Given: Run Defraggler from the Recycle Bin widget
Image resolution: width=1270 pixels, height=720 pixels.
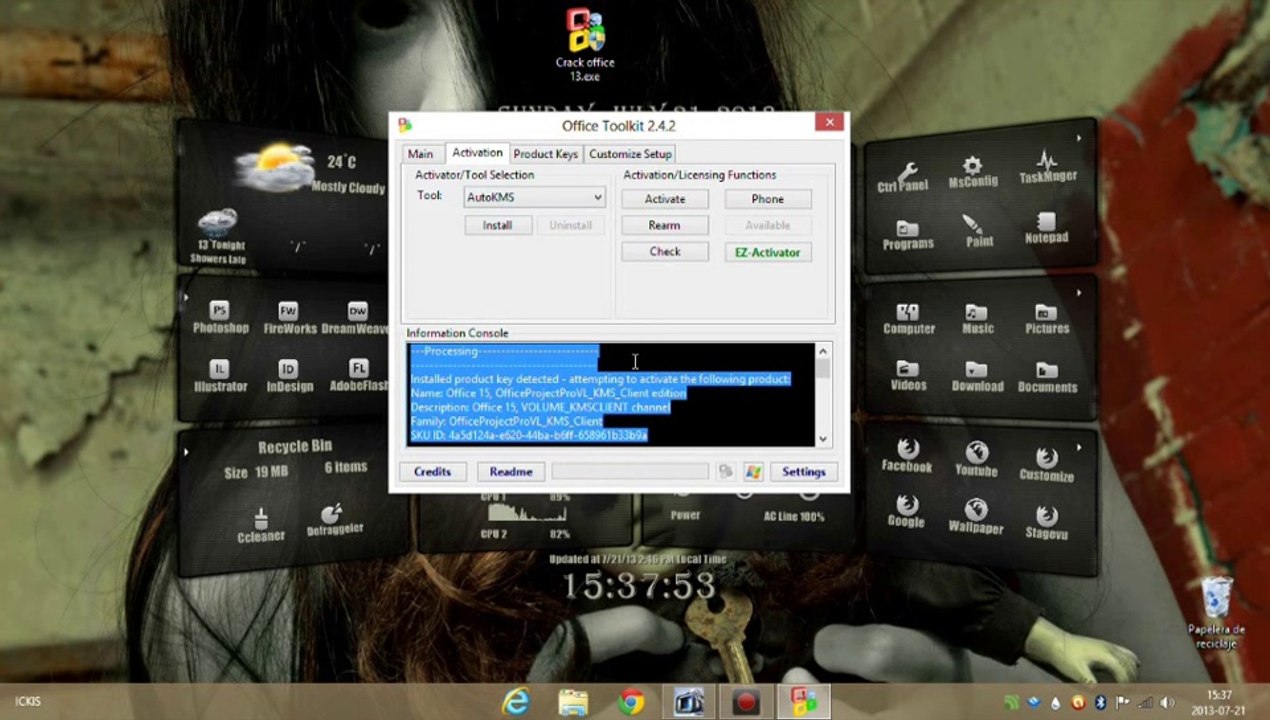Looking at the screenshot, I should pos(334,521).
